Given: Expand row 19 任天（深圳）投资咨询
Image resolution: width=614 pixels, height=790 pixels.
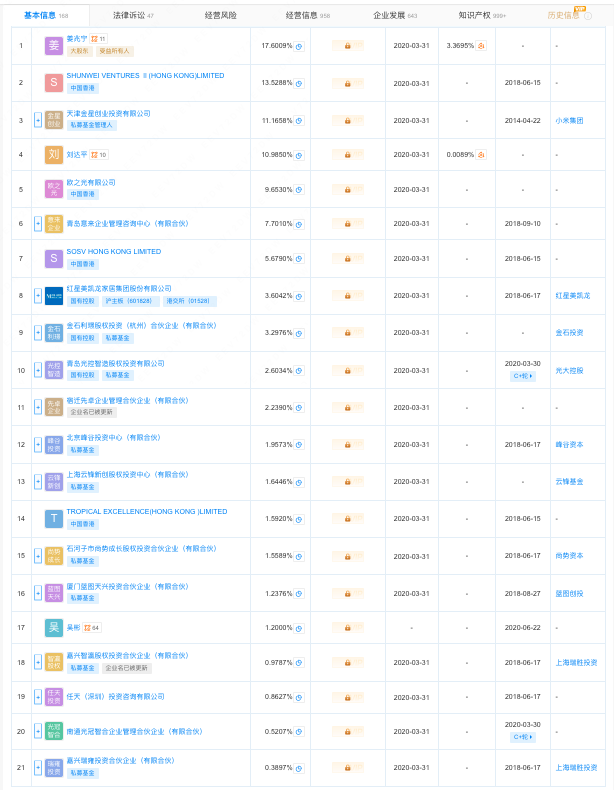Looking at the screenshot, I should 38,697.
